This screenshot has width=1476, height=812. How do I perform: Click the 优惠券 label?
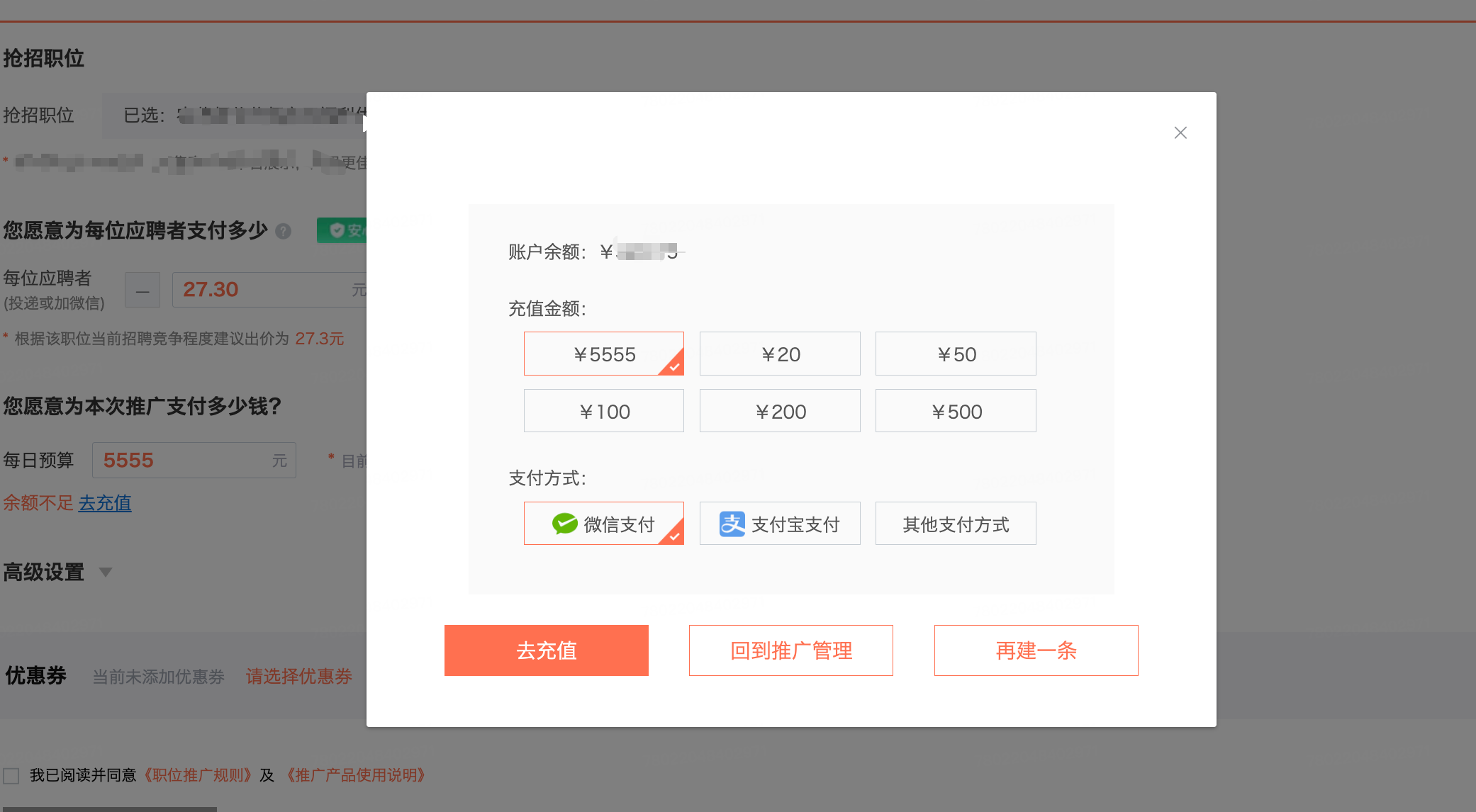36,675
